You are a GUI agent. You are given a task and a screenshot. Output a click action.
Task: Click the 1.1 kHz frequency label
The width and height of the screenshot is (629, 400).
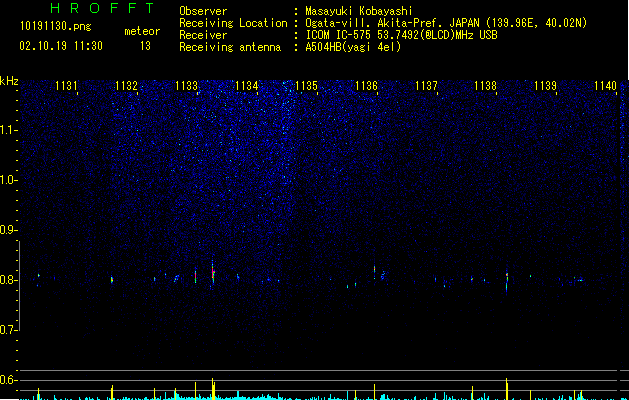click(x=9, y=130)
